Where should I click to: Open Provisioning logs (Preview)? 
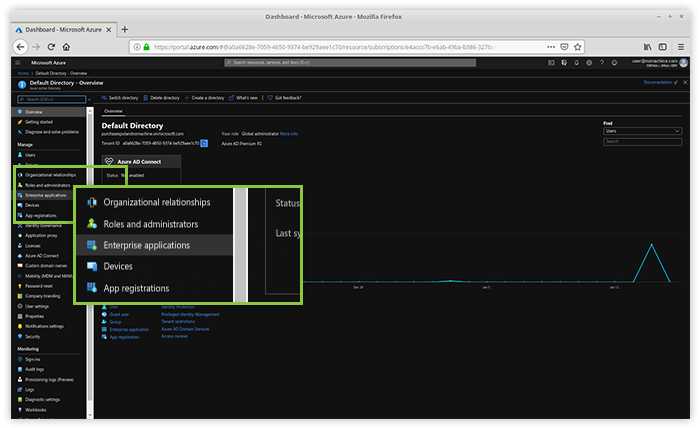49,379
